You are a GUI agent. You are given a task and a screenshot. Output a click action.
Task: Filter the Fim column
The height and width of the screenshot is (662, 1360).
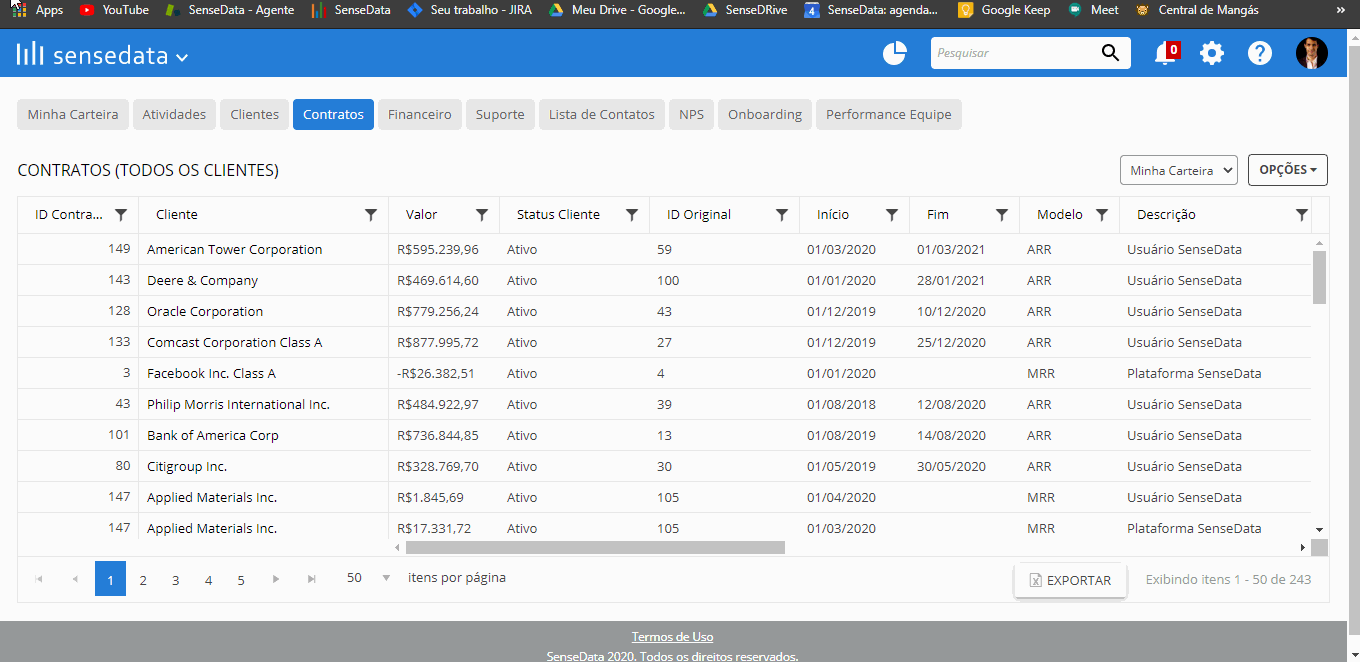[x=1001, y=215]
